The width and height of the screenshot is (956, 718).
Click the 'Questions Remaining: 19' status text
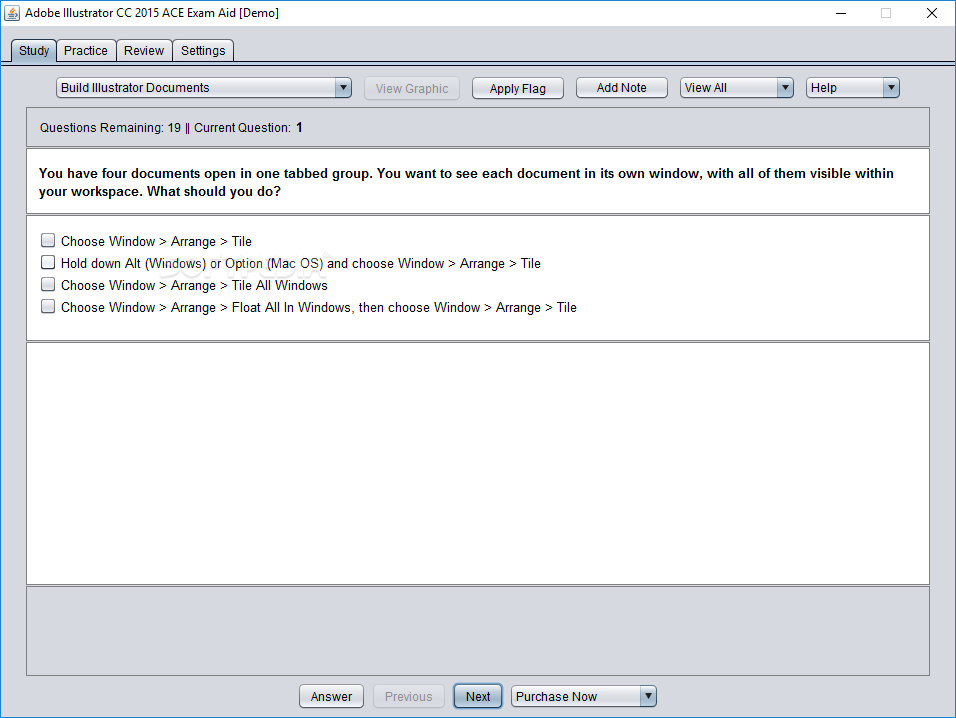pos(110,127)
